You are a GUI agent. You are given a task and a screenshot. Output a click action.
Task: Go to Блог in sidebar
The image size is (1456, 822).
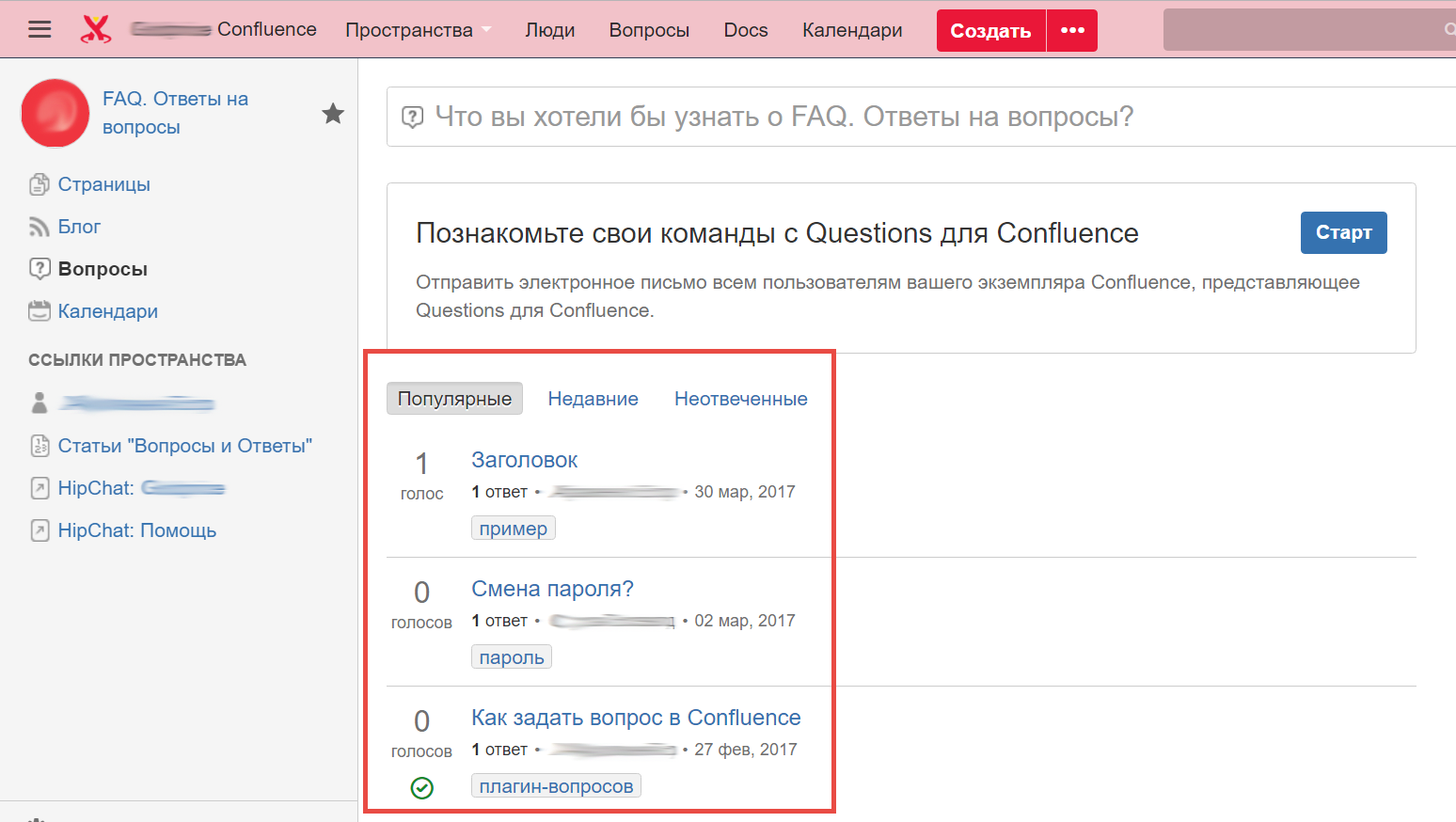[x=79, y=227]
